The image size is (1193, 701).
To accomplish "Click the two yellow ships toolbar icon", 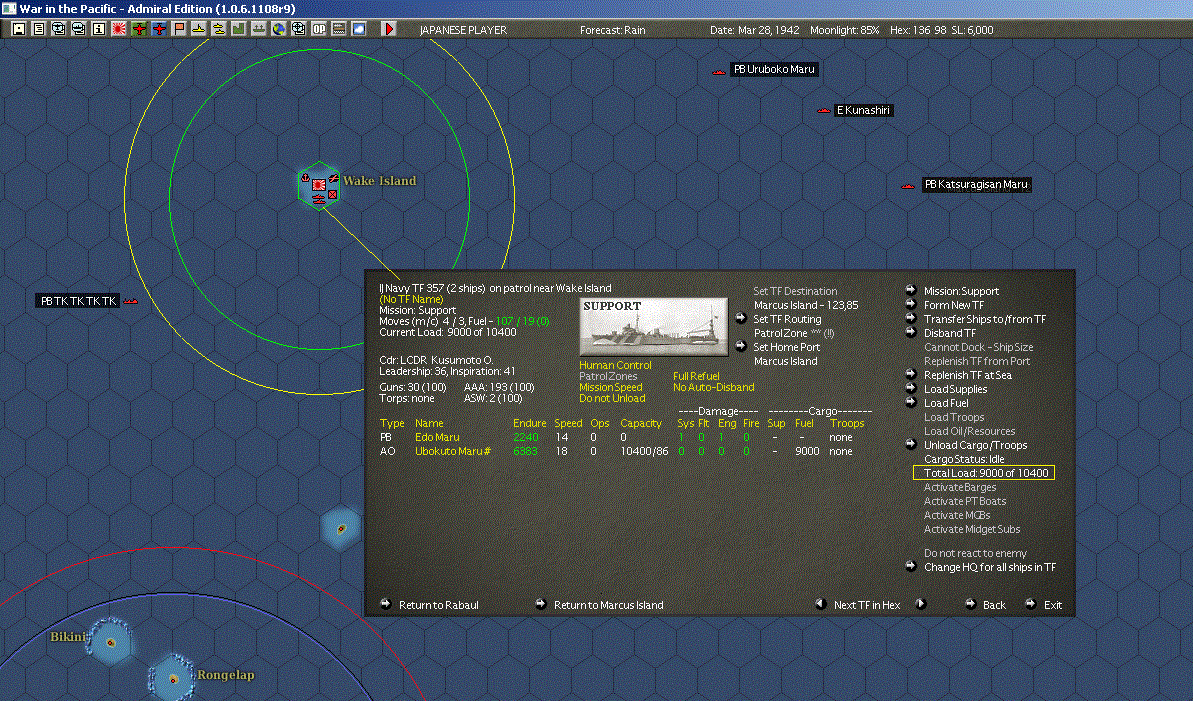I will [x=219, y=29].
